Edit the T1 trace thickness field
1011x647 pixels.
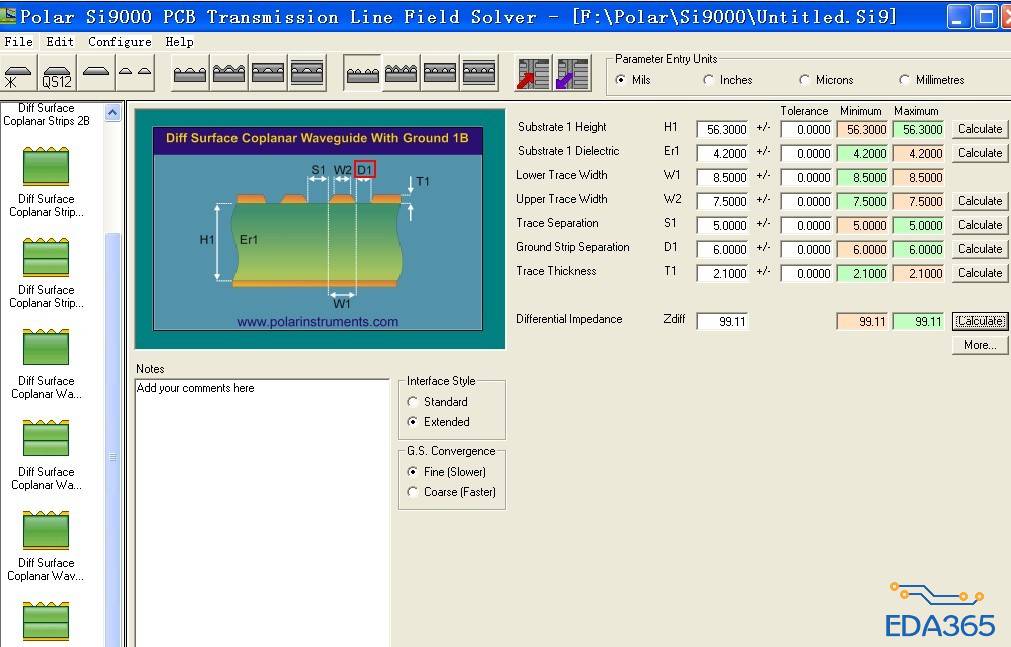pos(722,274)
